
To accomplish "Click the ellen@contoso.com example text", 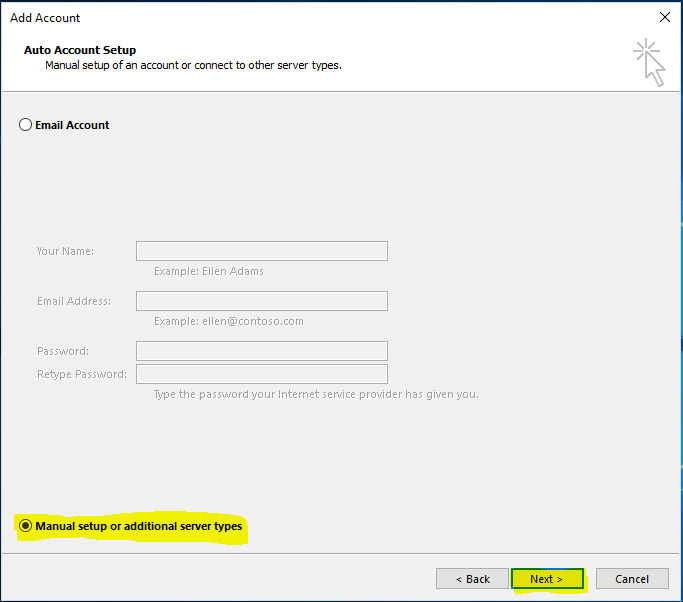I will coord(229,321).
